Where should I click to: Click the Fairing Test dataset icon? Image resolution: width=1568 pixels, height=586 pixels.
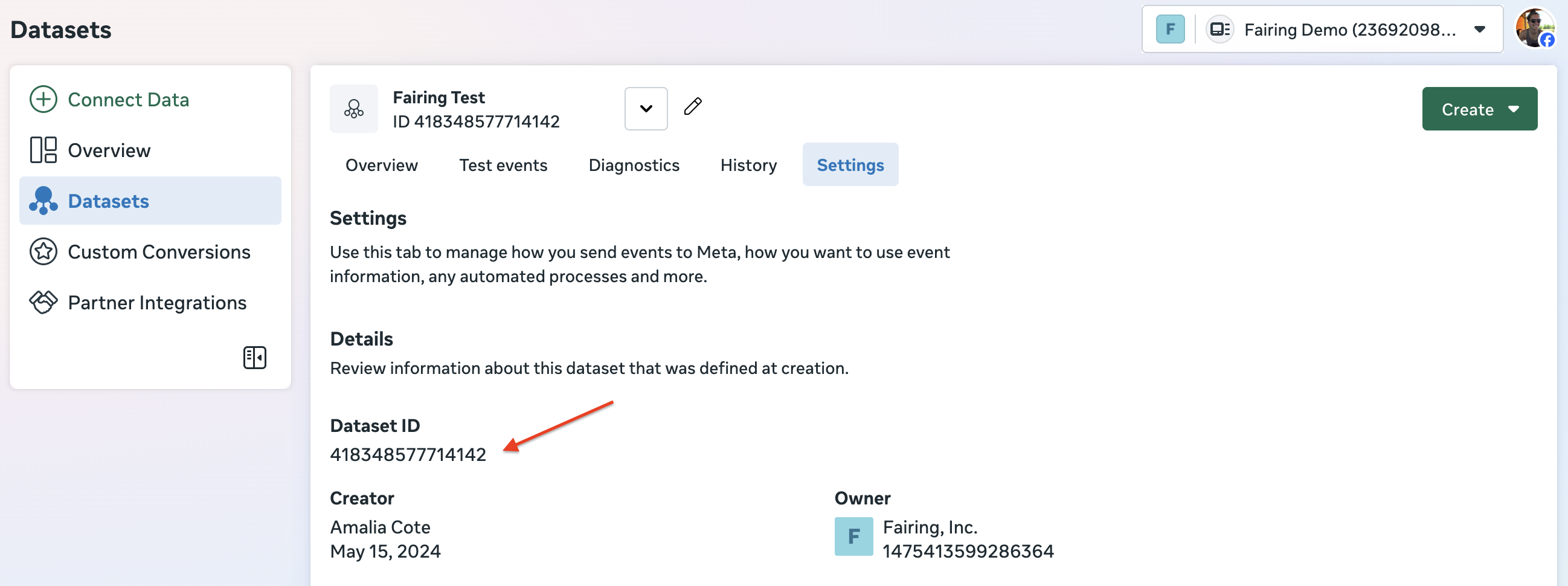(x=354, y=109)
